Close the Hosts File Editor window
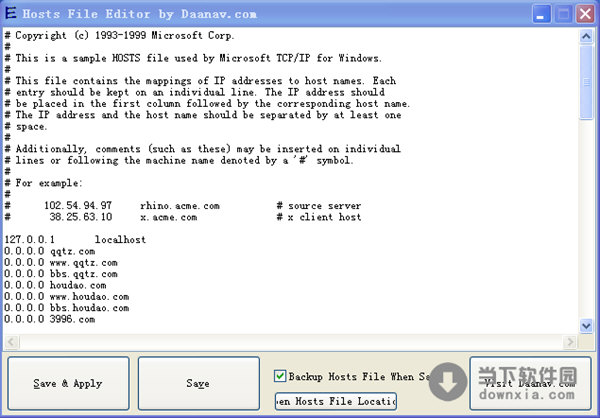600x418 pixels. click(585, 14)
